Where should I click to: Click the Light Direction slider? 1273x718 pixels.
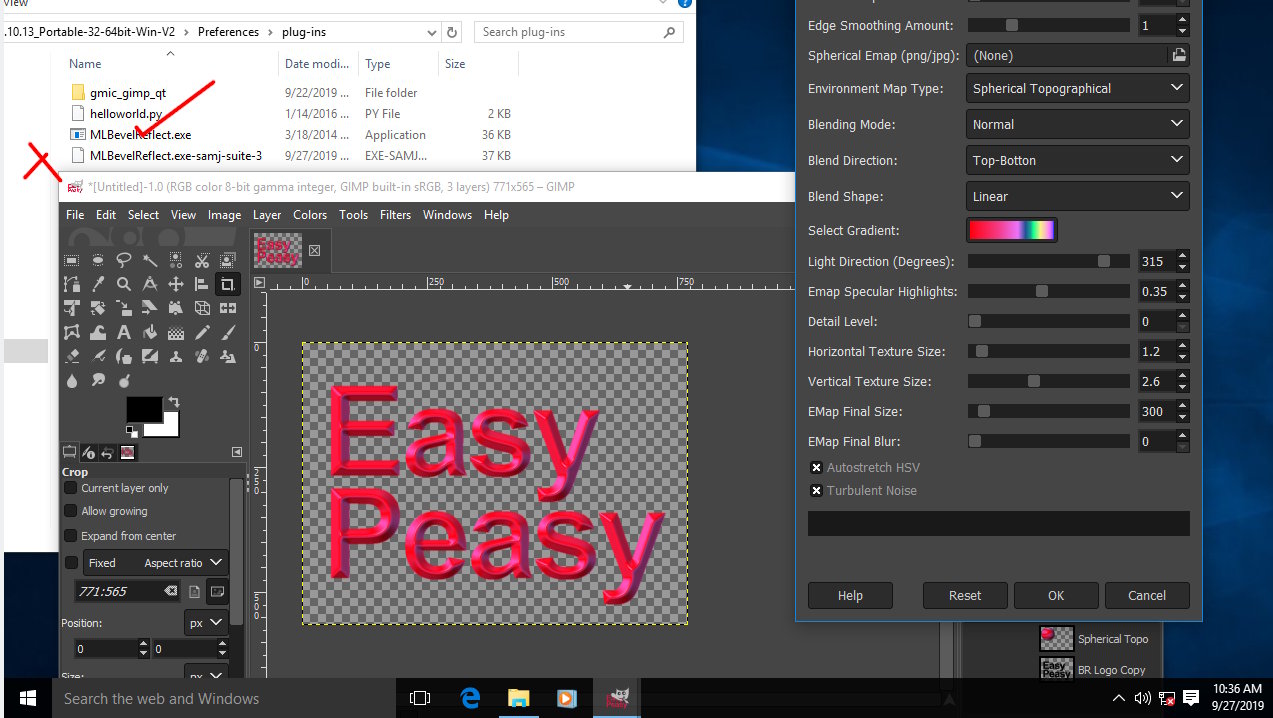(1049, 261)
